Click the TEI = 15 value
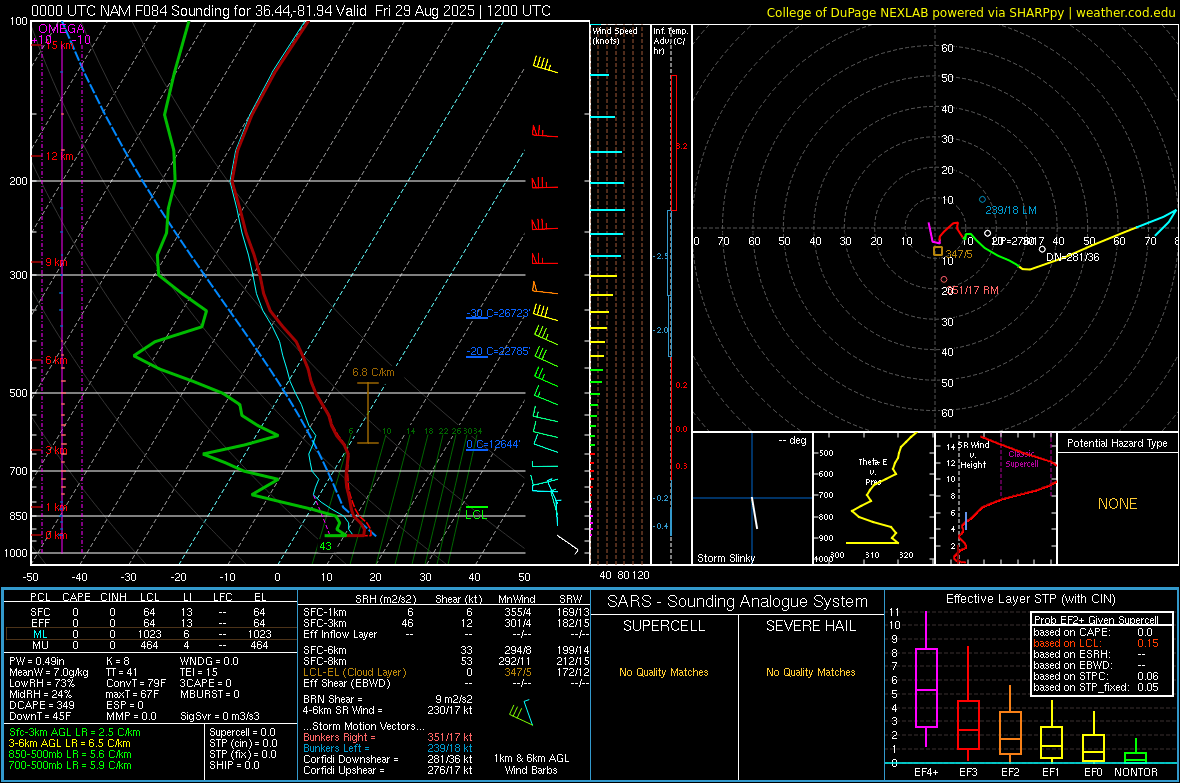1180x783 pixels. pos(199,672)
